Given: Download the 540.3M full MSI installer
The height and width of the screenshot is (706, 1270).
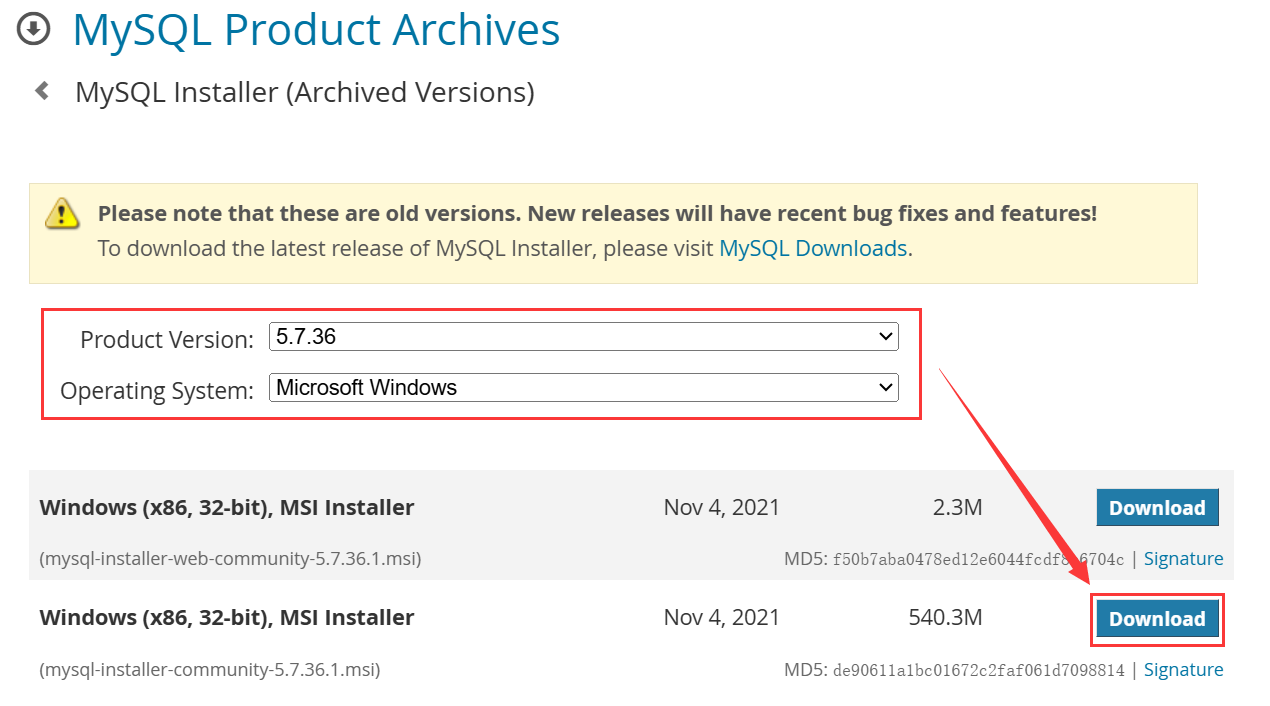Looking at the screenshot, I should point(1157,619).
